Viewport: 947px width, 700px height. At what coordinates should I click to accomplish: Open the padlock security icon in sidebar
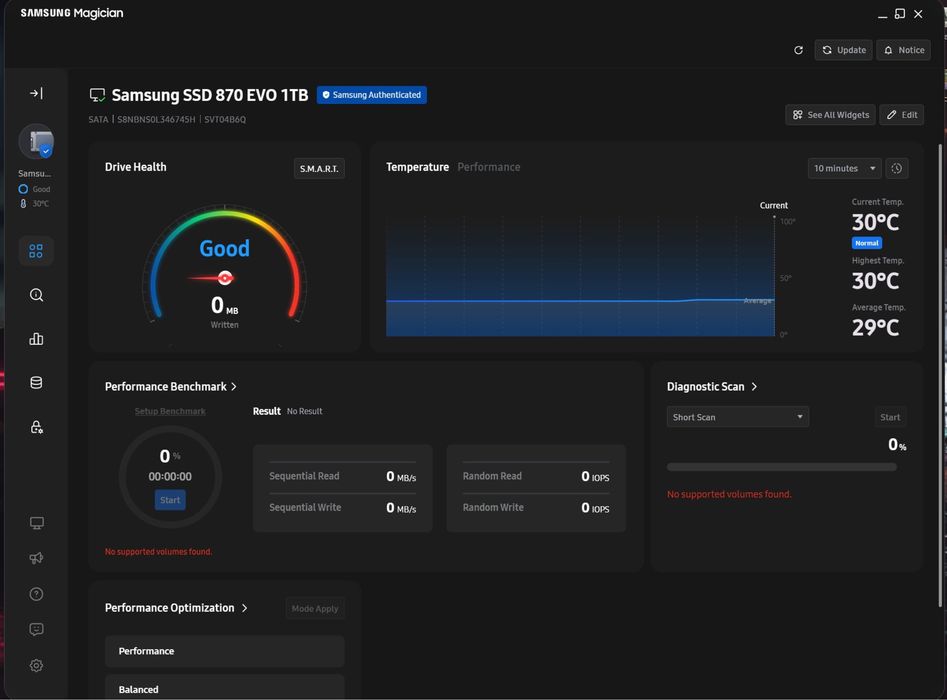click(36, 427)
